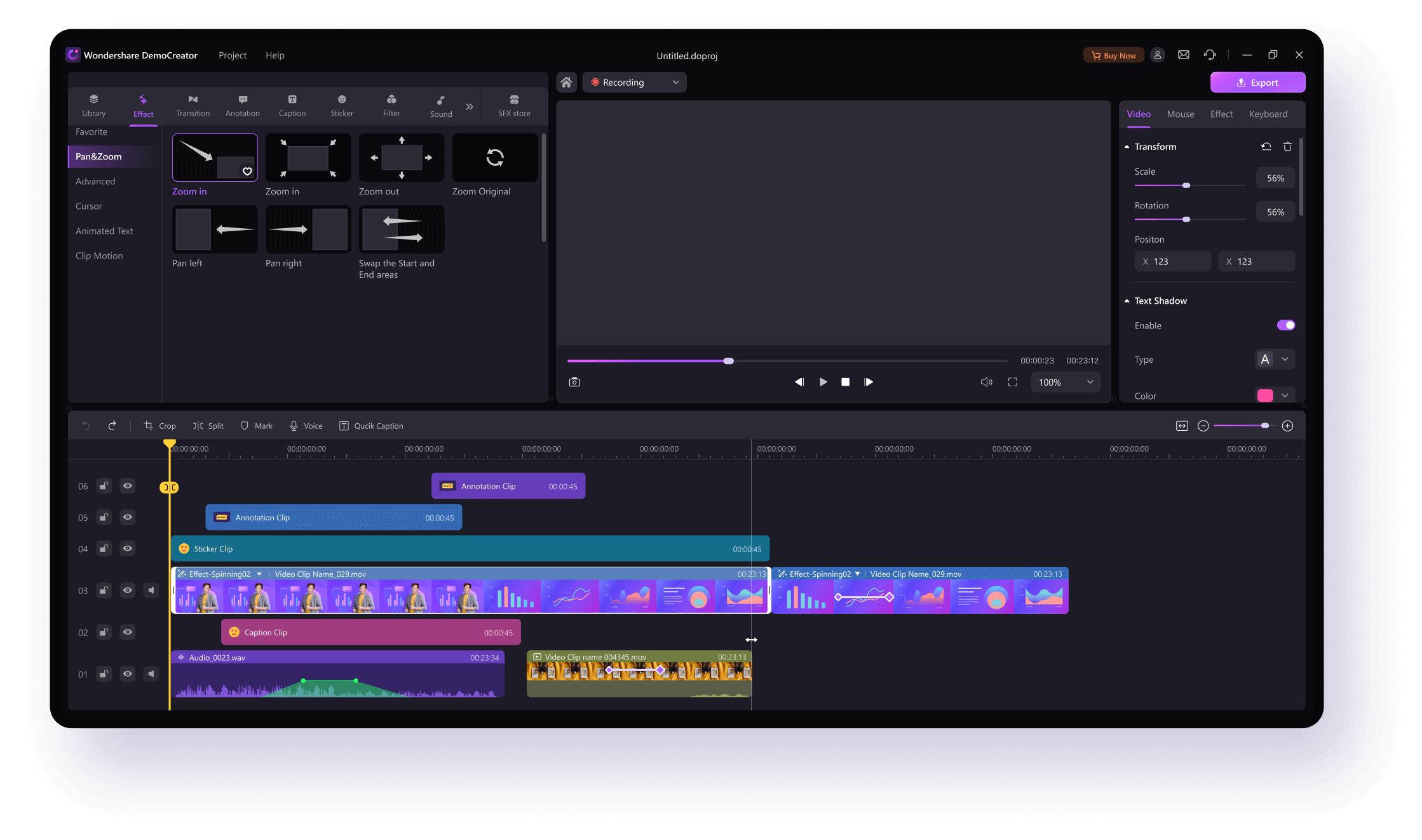The image size is (1422, 840).
Task: Click the Buy Now button
Action: point(1113,55)
